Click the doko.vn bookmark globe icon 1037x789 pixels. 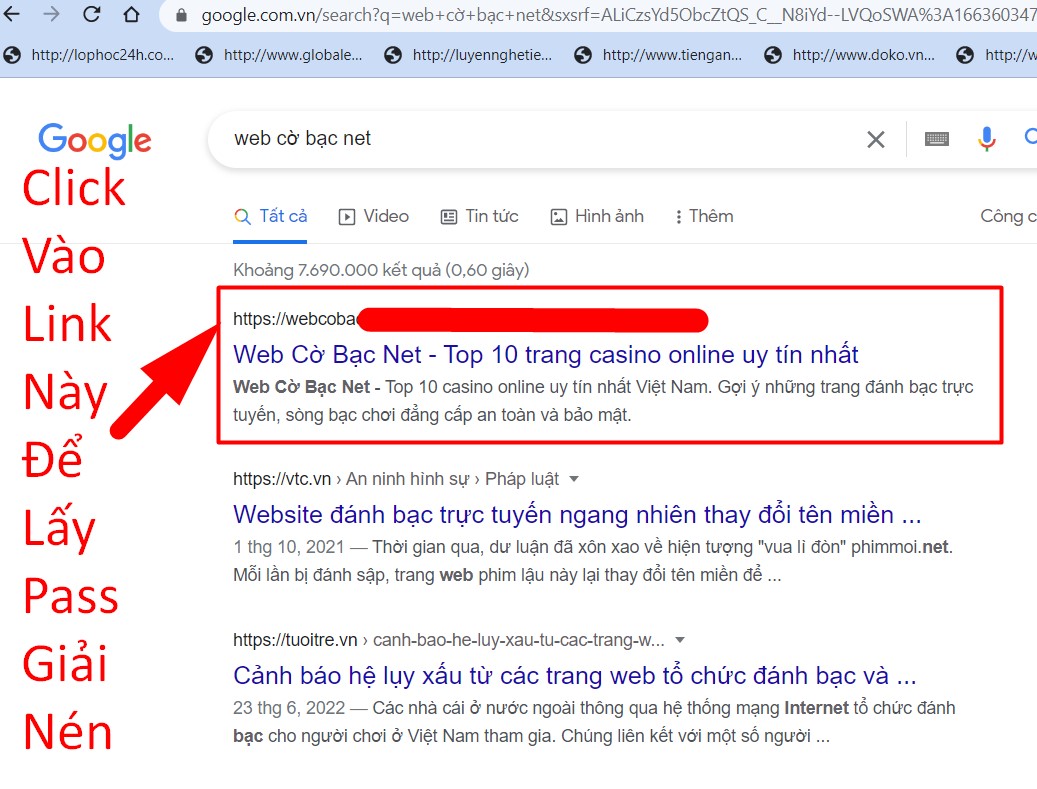click(x=772, y=55)
